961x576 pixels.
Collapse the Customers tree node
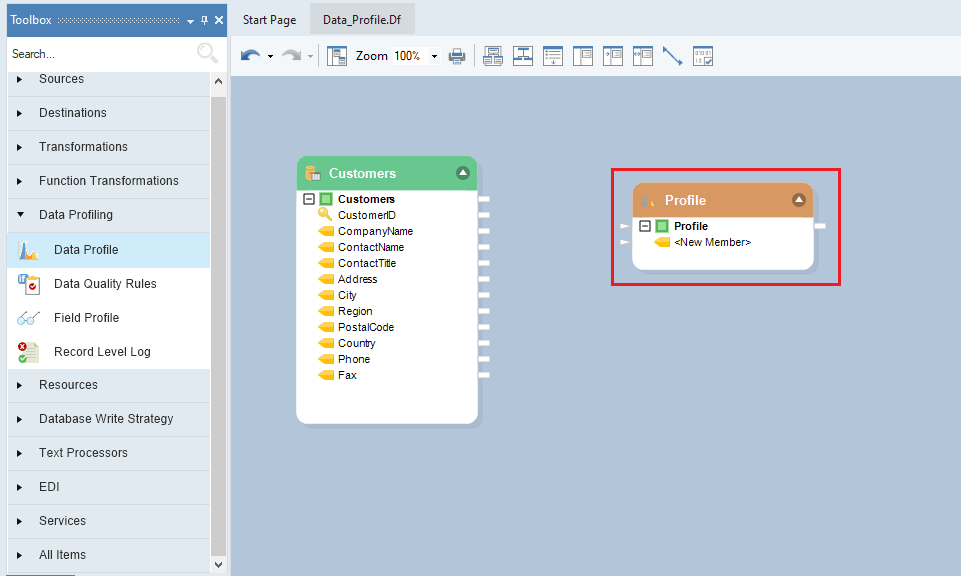coord(309,199)
